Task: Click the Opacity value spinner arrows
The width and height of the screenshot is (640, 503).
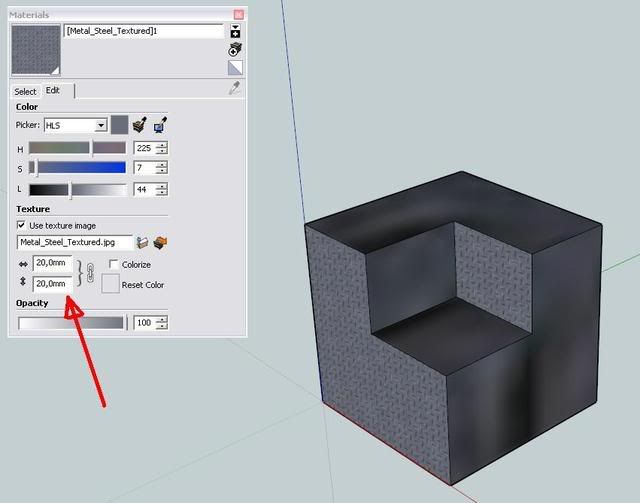Action: pos(161,323)
